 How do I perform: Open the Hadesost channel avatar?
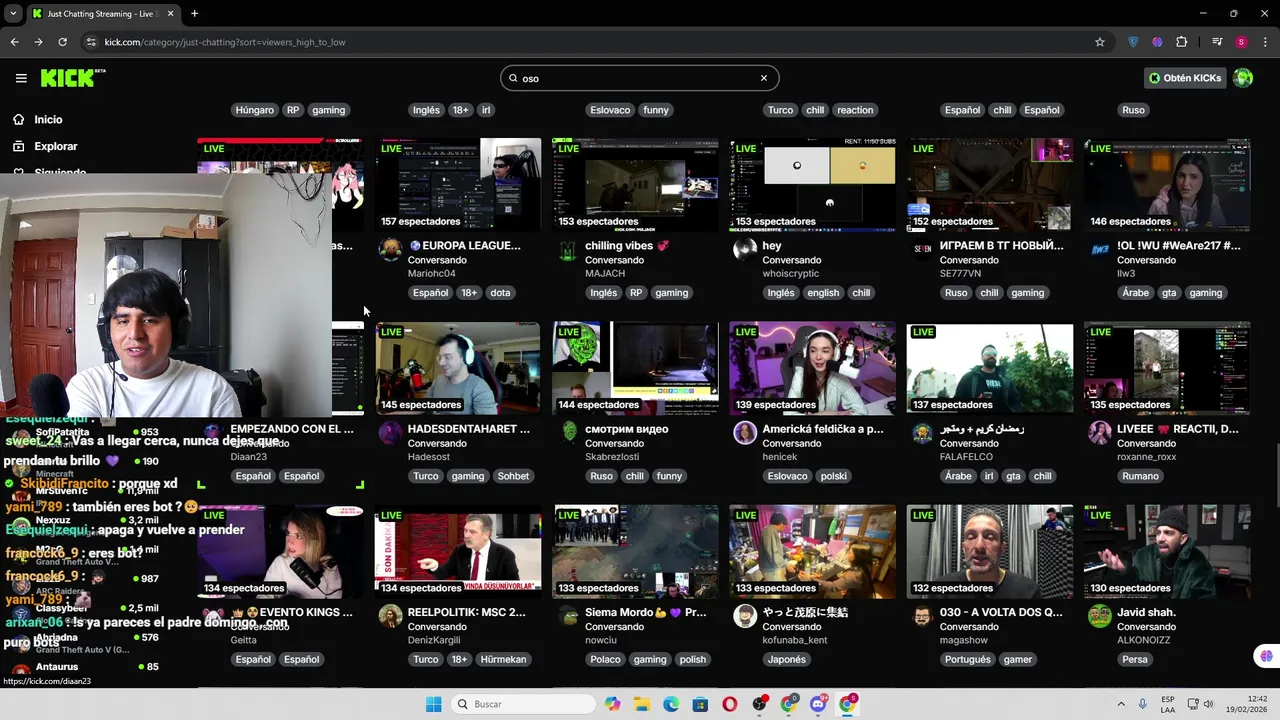pyautogui.click(x=390, y=433)
